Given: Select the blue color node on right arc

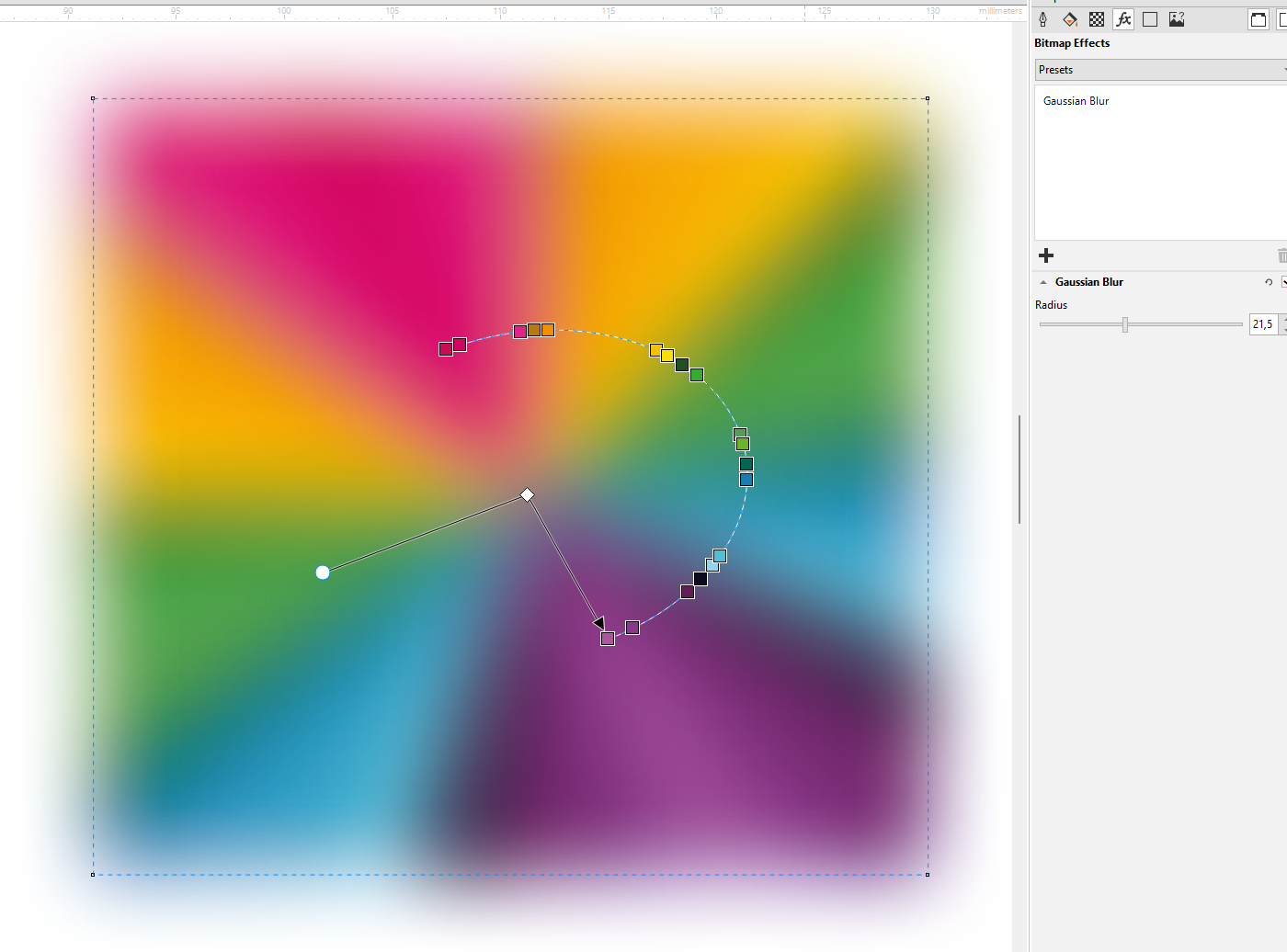Looking at the screenshot, I should (746, 480).
